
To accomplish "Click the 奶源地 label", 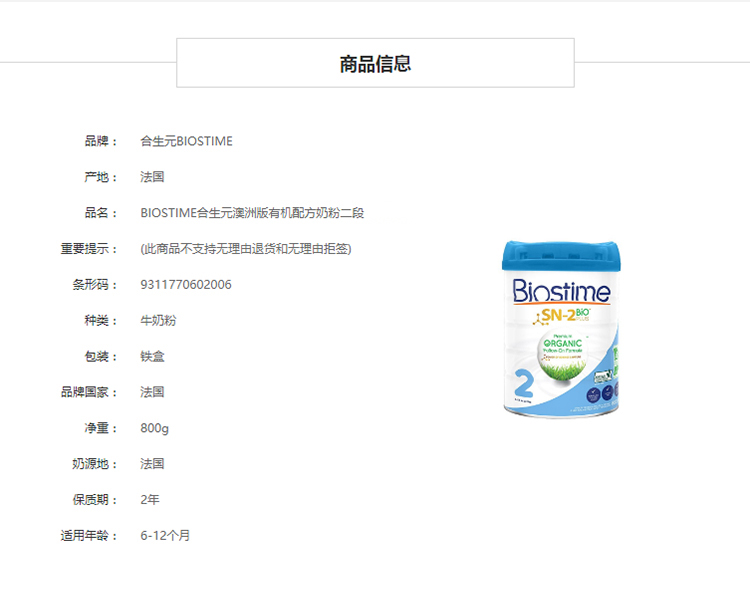I will pyautogui.click(x=95, y=464).
